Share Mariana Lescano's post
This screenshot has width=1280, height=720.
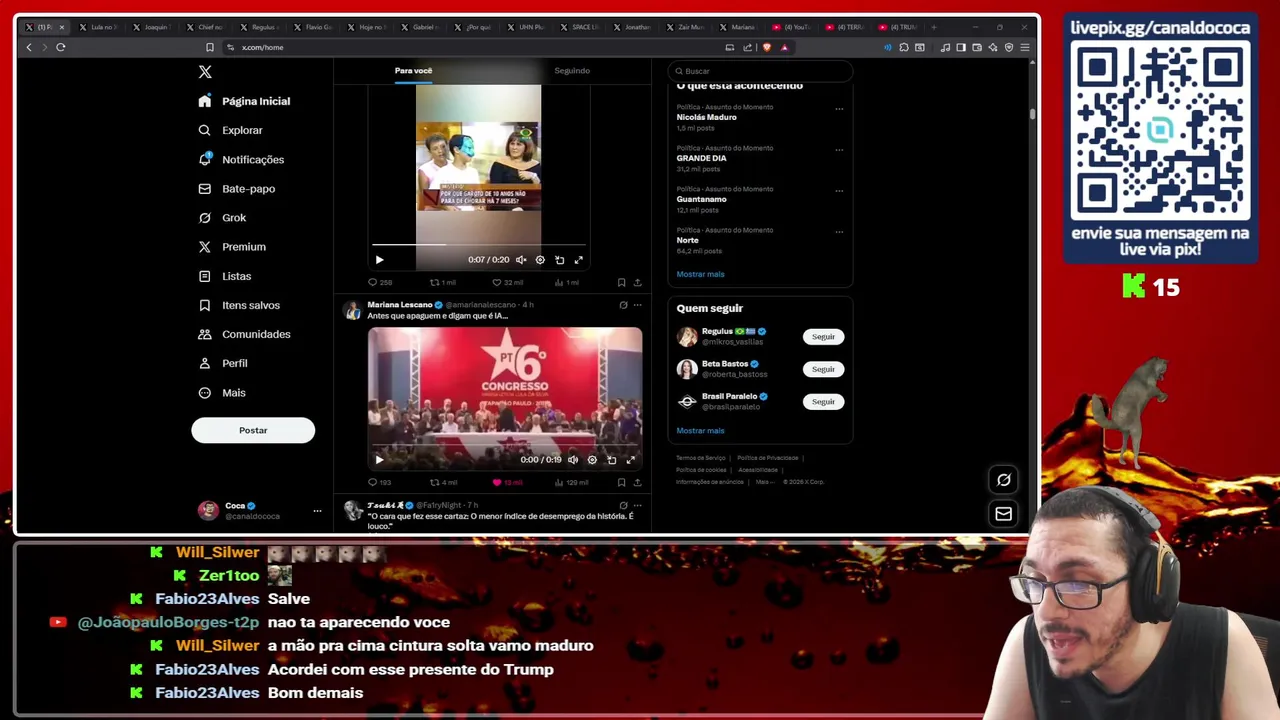637,483
